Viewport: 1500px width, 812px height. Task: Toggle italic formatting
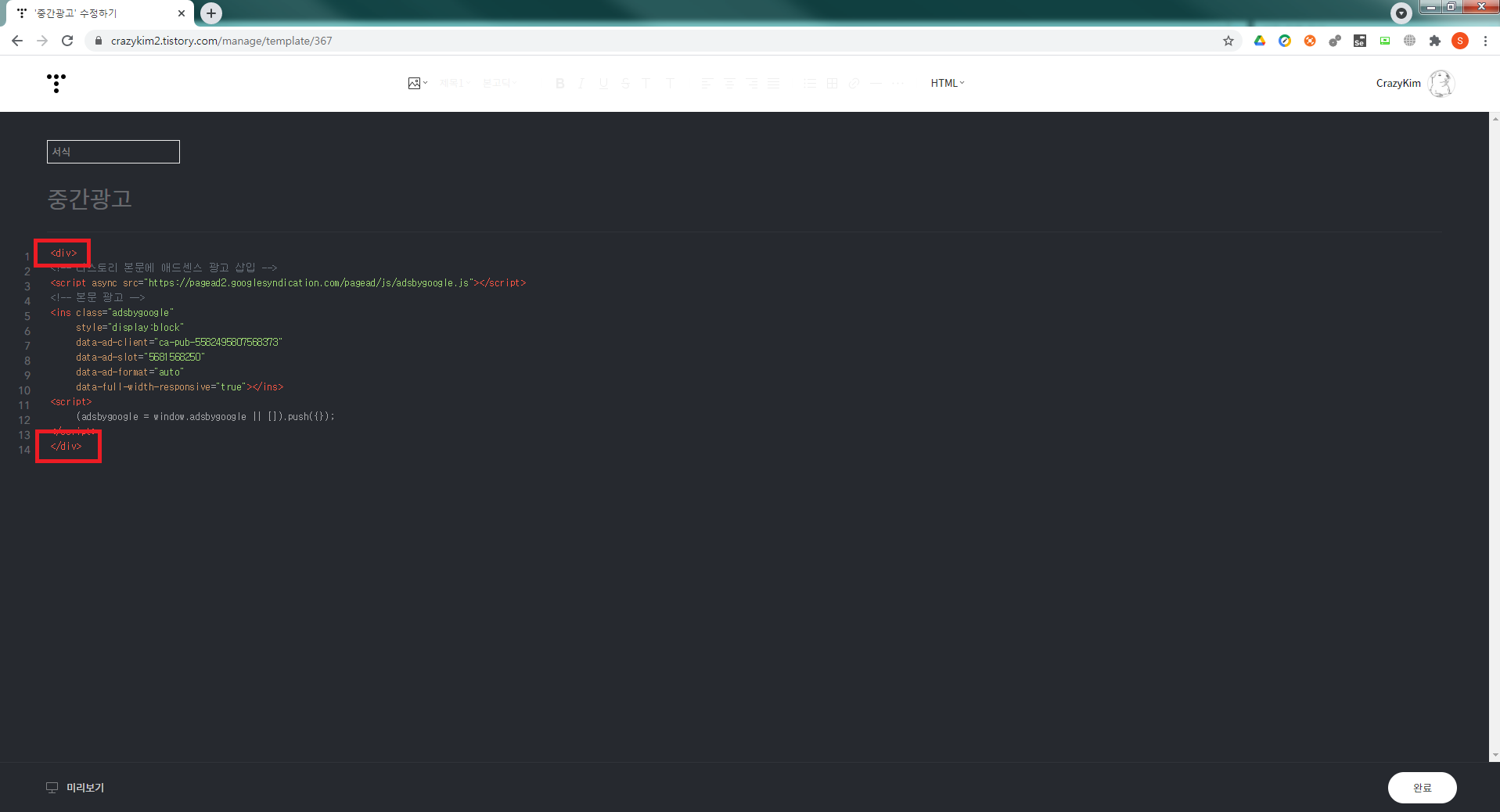point(581,83)
